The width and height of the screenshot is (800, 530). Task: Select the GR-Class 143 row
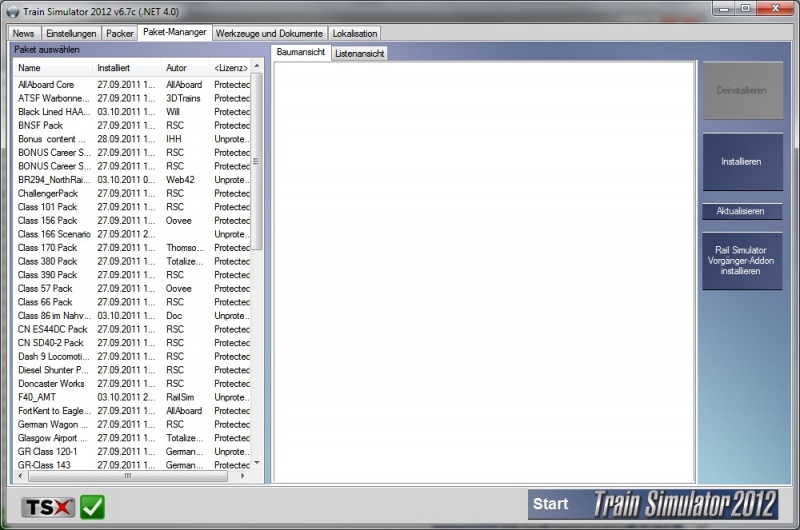click(133, 465)
